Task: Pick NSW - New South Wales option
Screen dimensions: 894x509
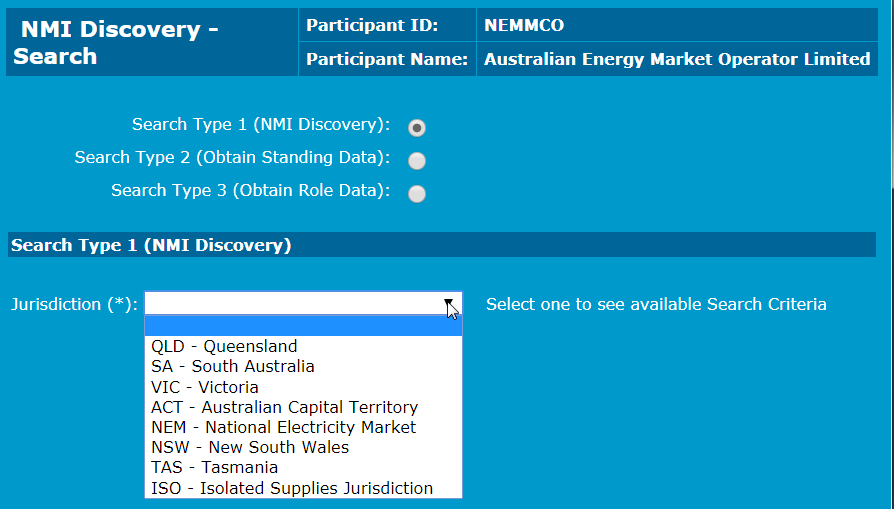Action: (x=303, y=447)
